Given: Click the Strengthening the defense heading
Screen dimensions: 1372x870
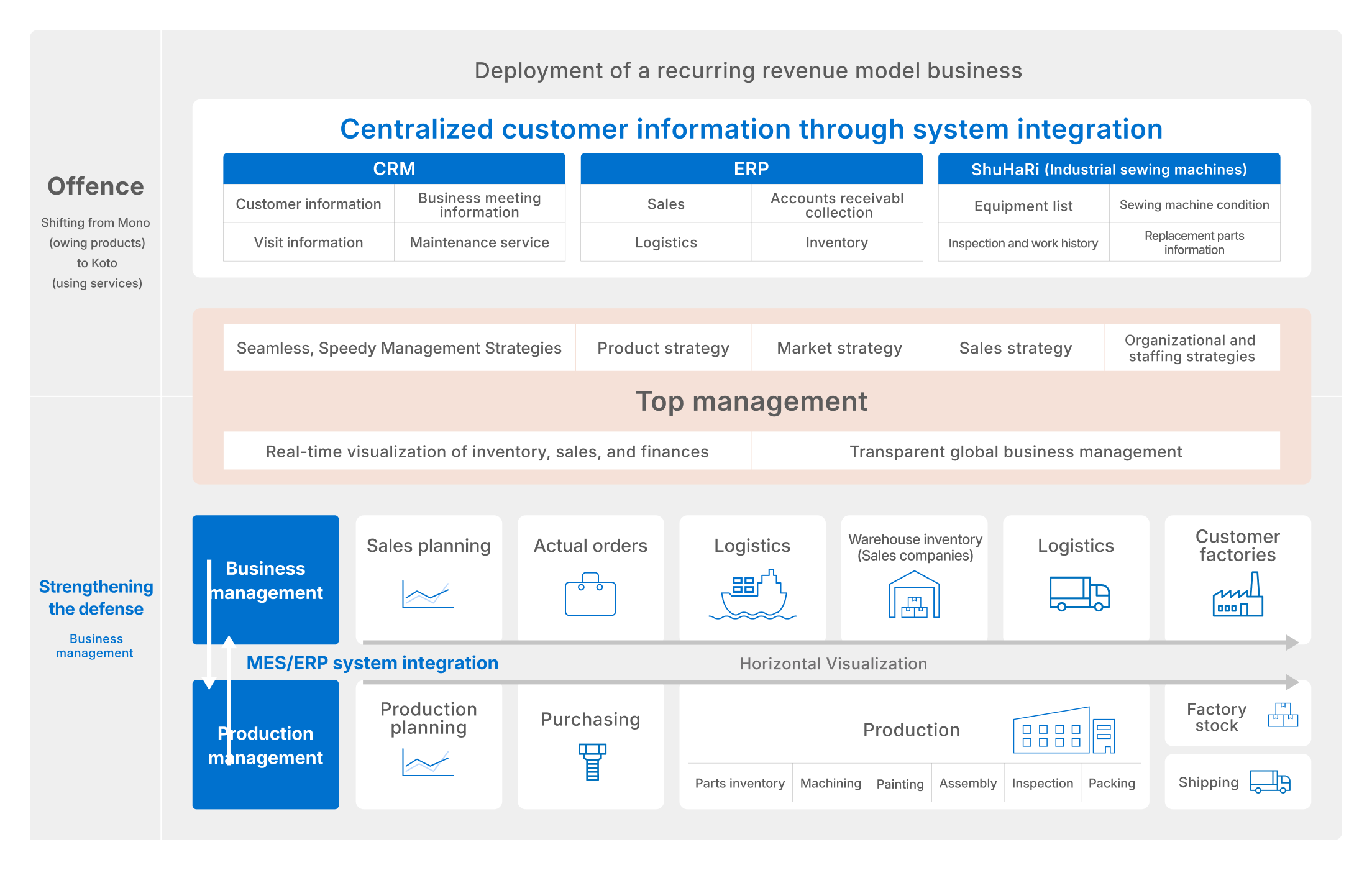Looking at the screenshot, I should pos(96,597).
